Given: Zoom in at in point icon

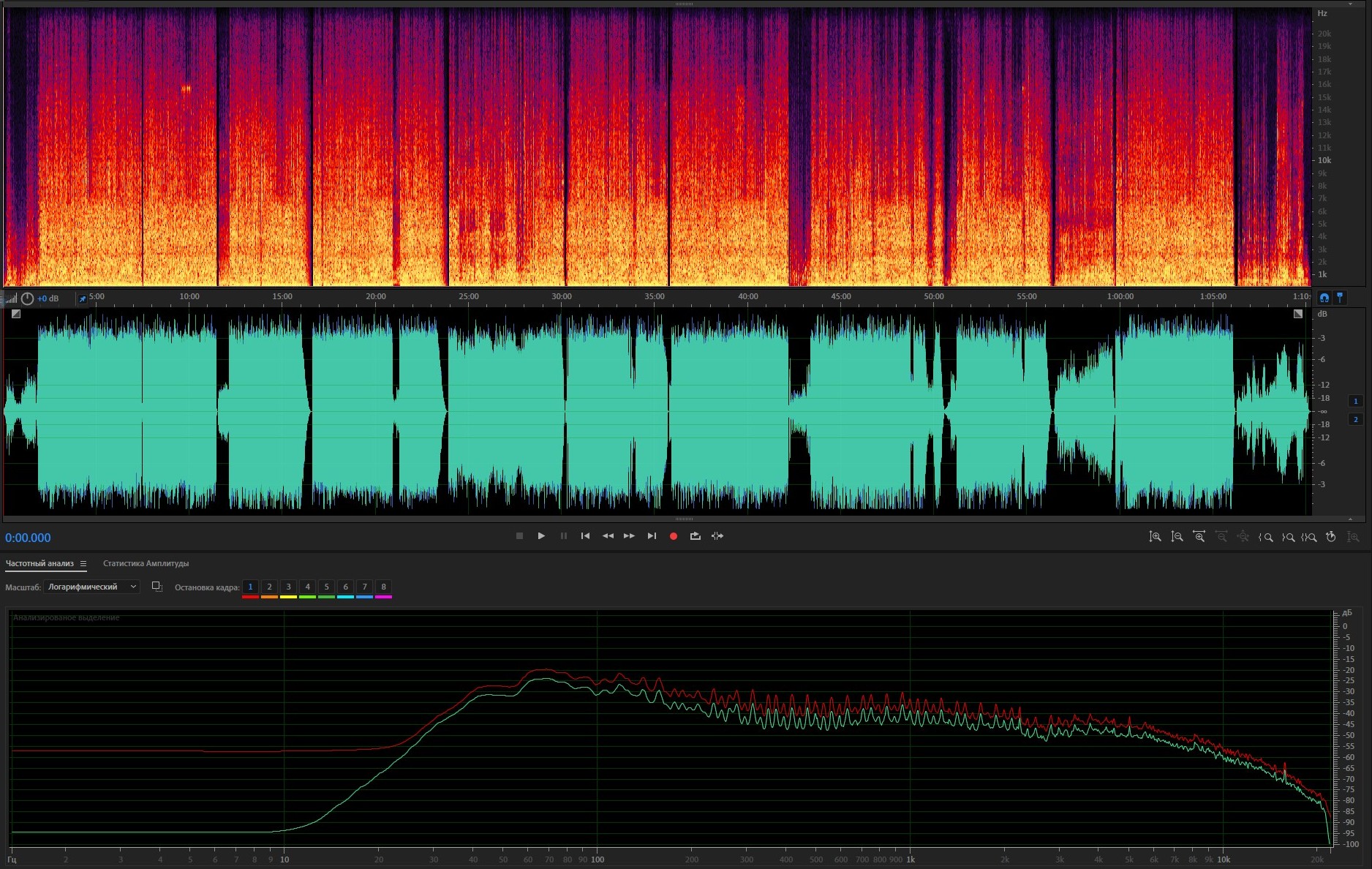Looking at the screenshot, I should (1266, 537).
